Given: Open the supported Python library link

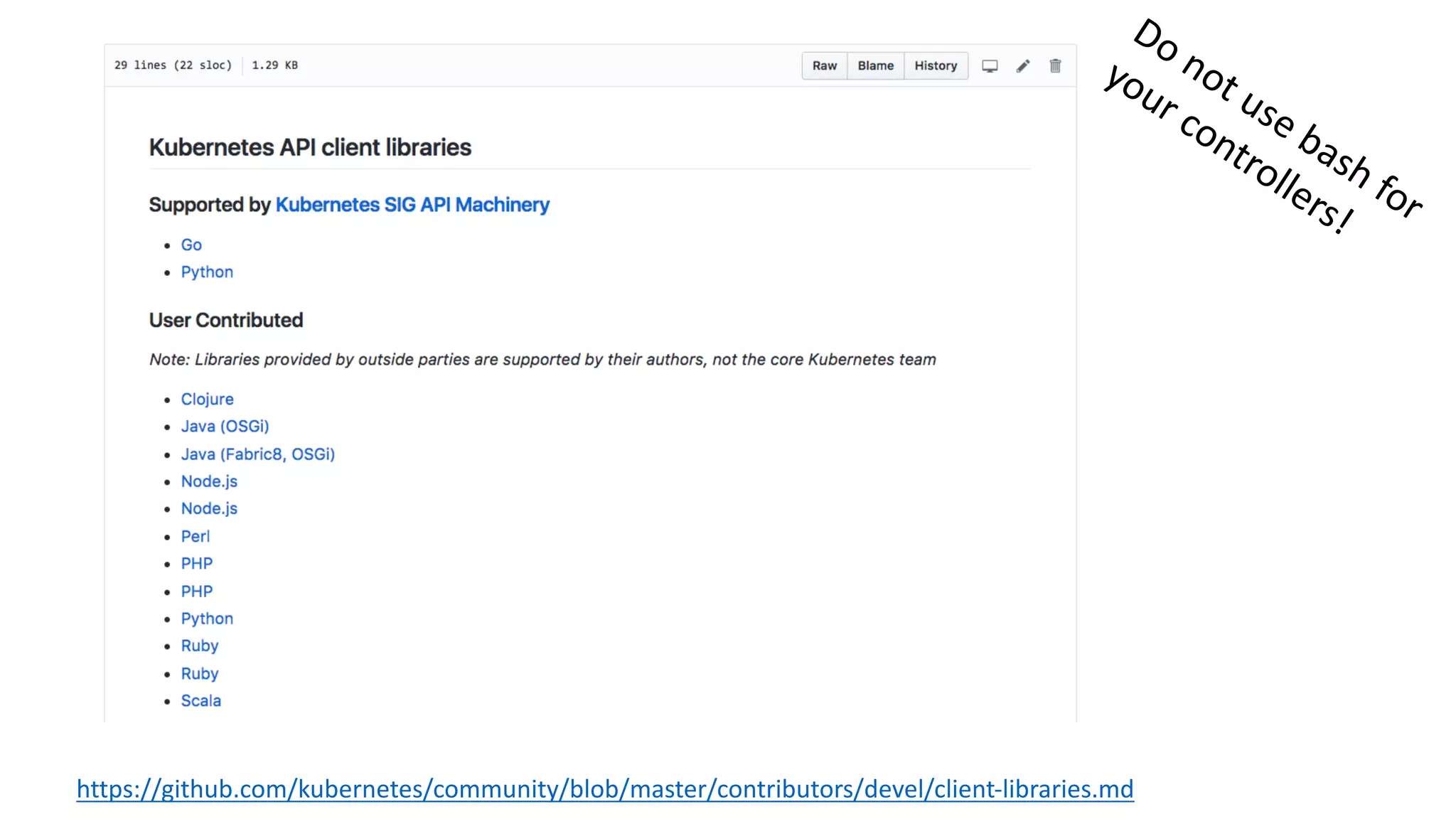Looking at the screenshot, I should (x=207, y=272).
